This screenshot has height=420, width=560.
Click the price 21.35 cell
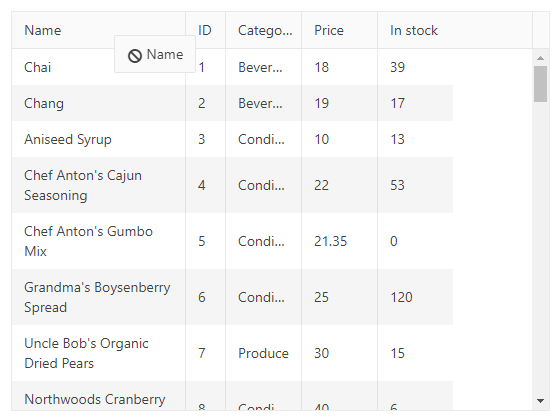coord(340,241)
